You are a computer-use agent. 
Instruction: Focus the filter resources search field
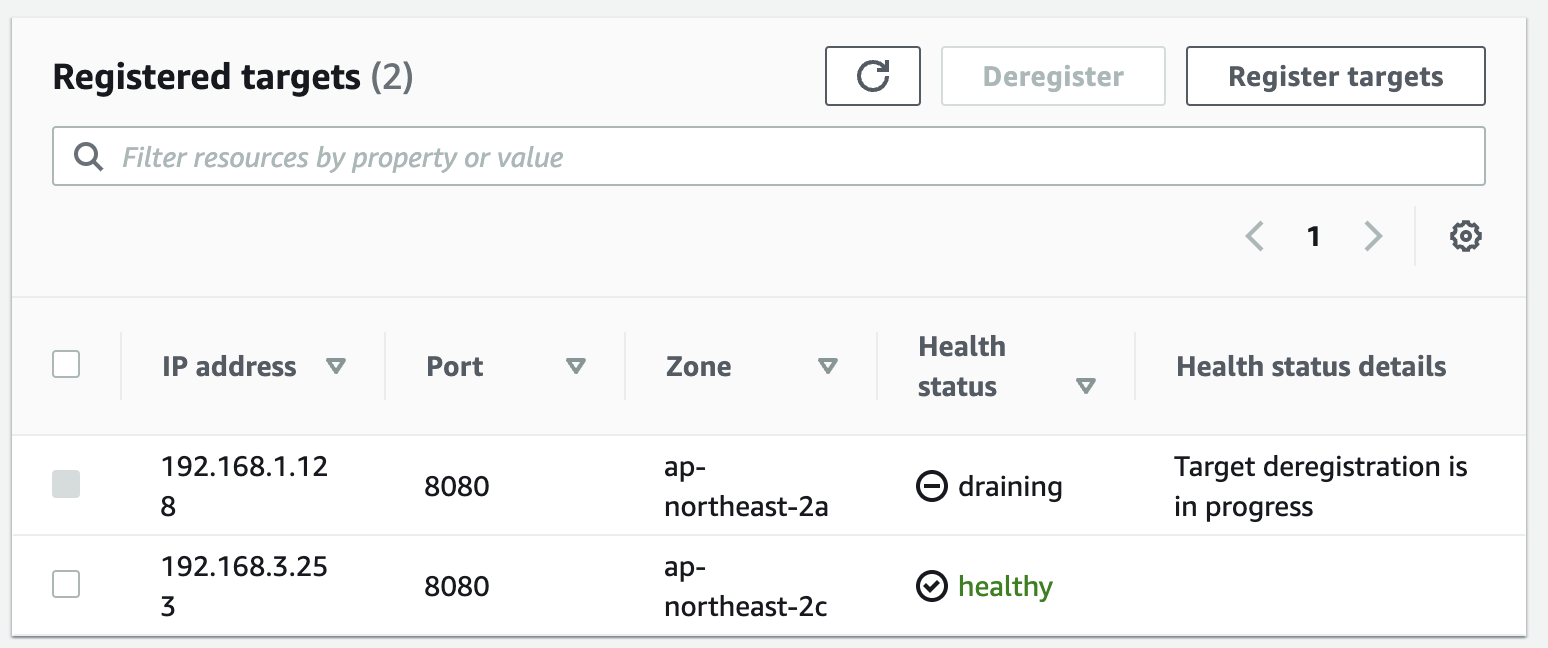click(x=790, y=157)
